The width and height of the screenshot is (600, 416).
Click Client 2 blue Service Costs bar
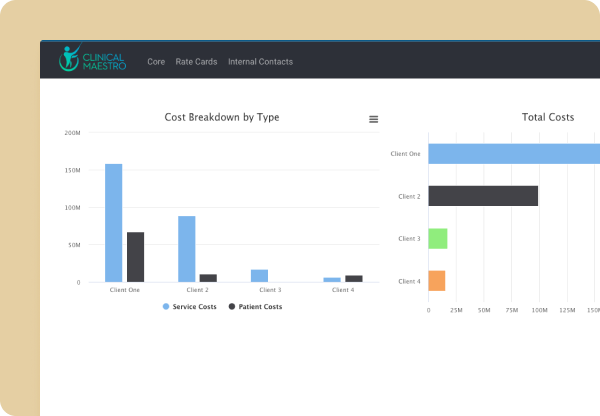(187, 249)
